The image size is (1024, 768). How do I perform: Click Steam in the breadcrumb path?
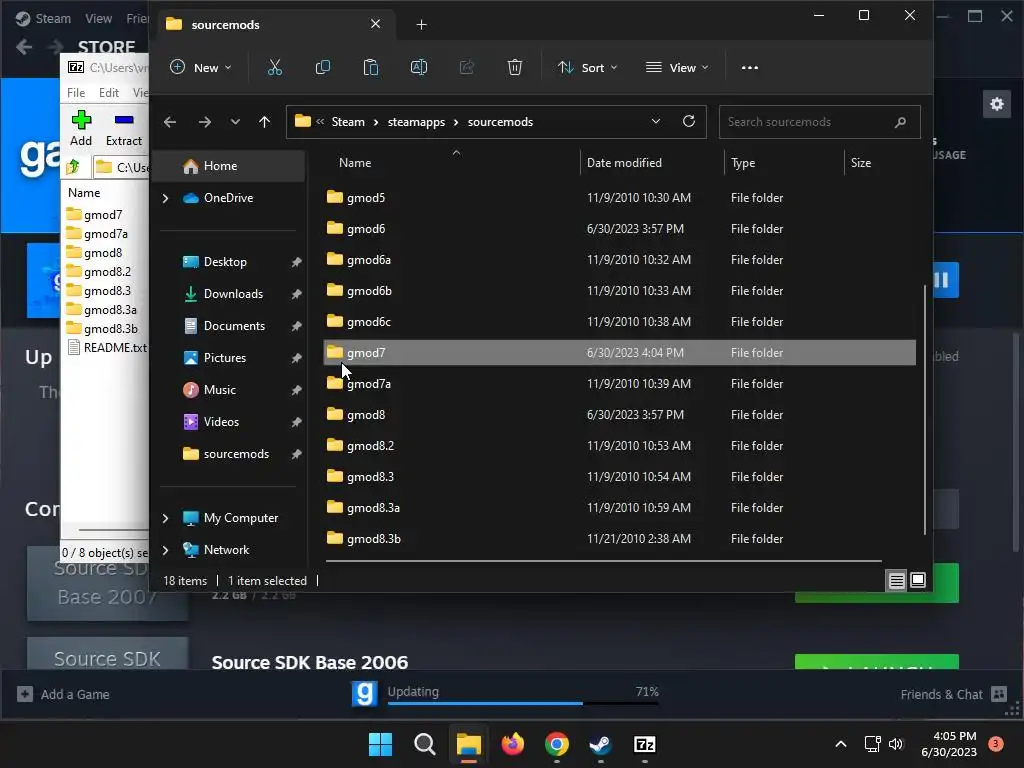pyautogui.click(x=348, y=122)
